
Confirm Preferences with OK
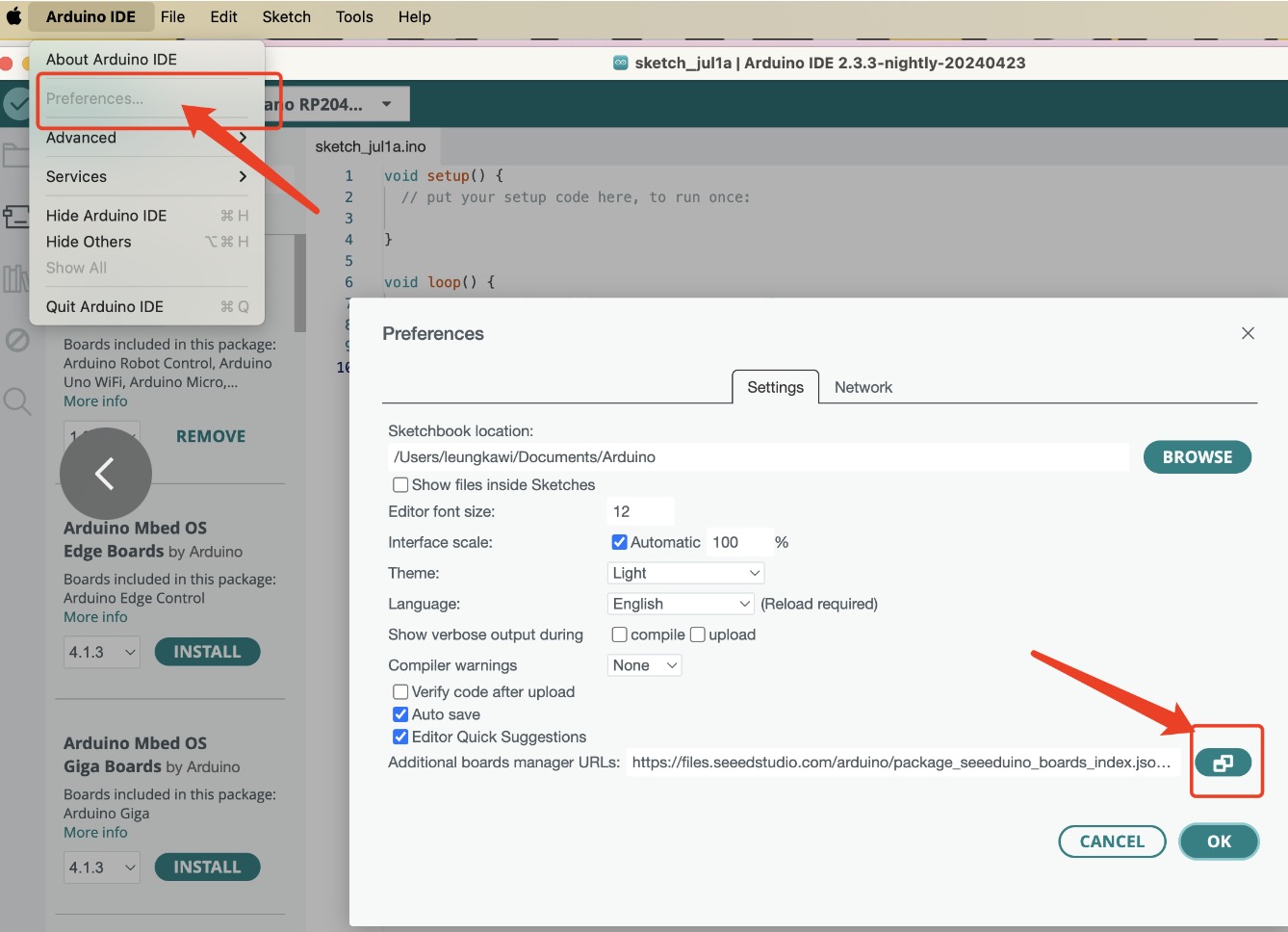click(1219, 841)
